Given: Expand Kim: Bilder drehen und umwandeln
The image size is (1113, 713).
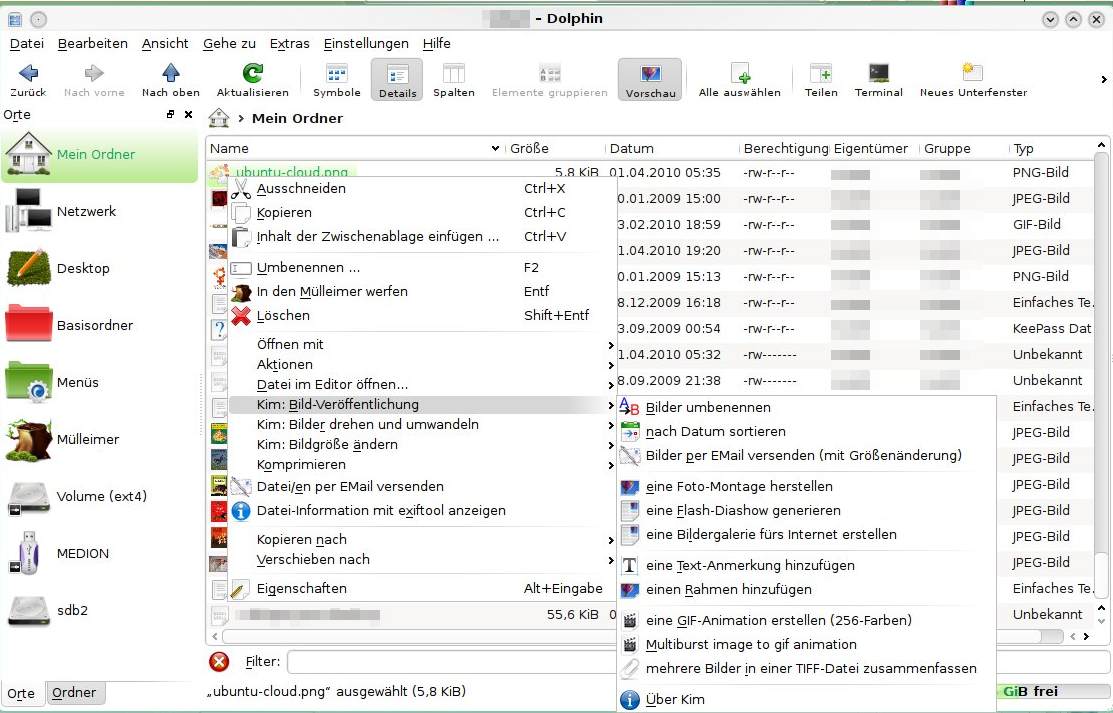Looking at the screenshot, I should point(422,425).
